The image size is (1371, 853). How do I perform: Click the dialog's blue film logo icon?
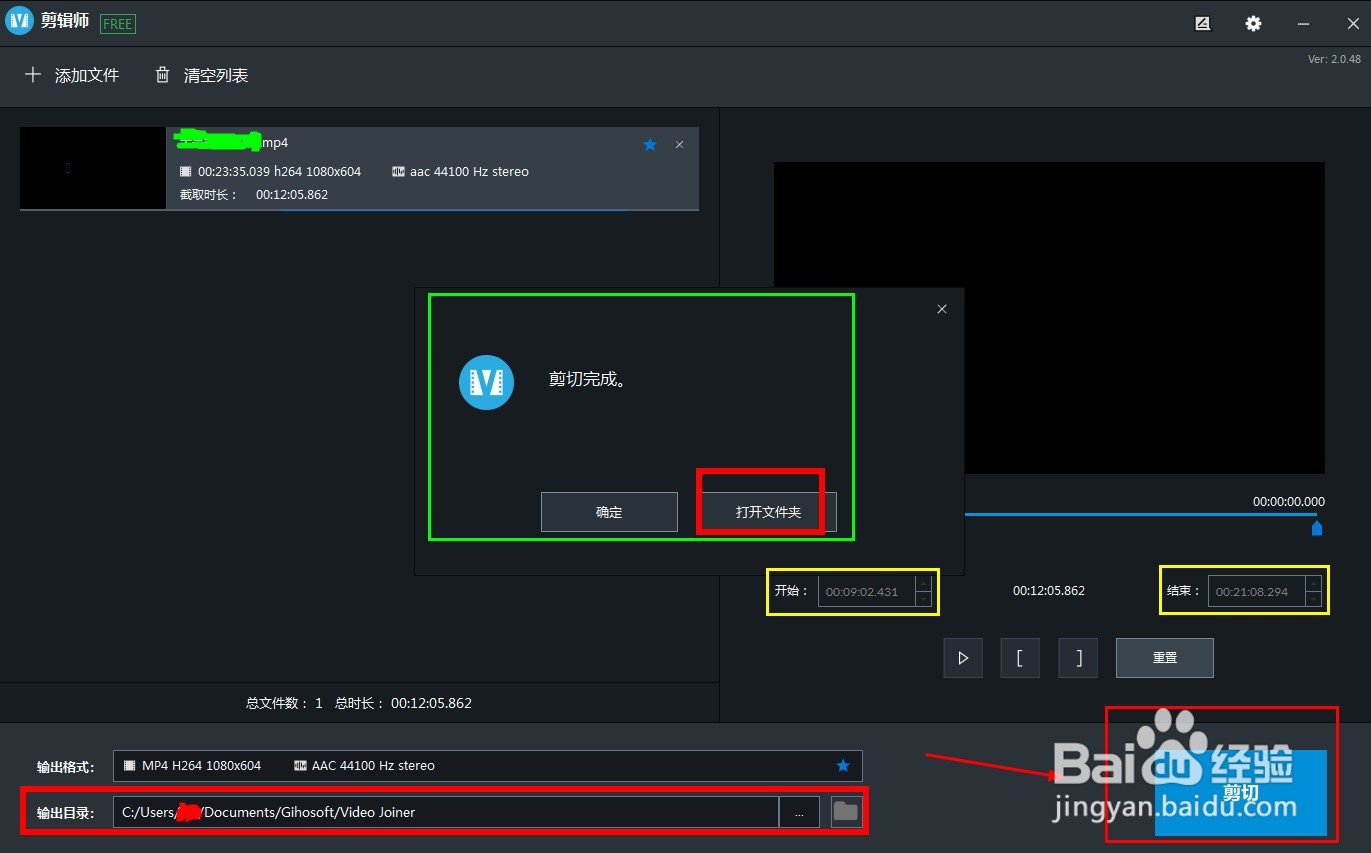(486, 382)
